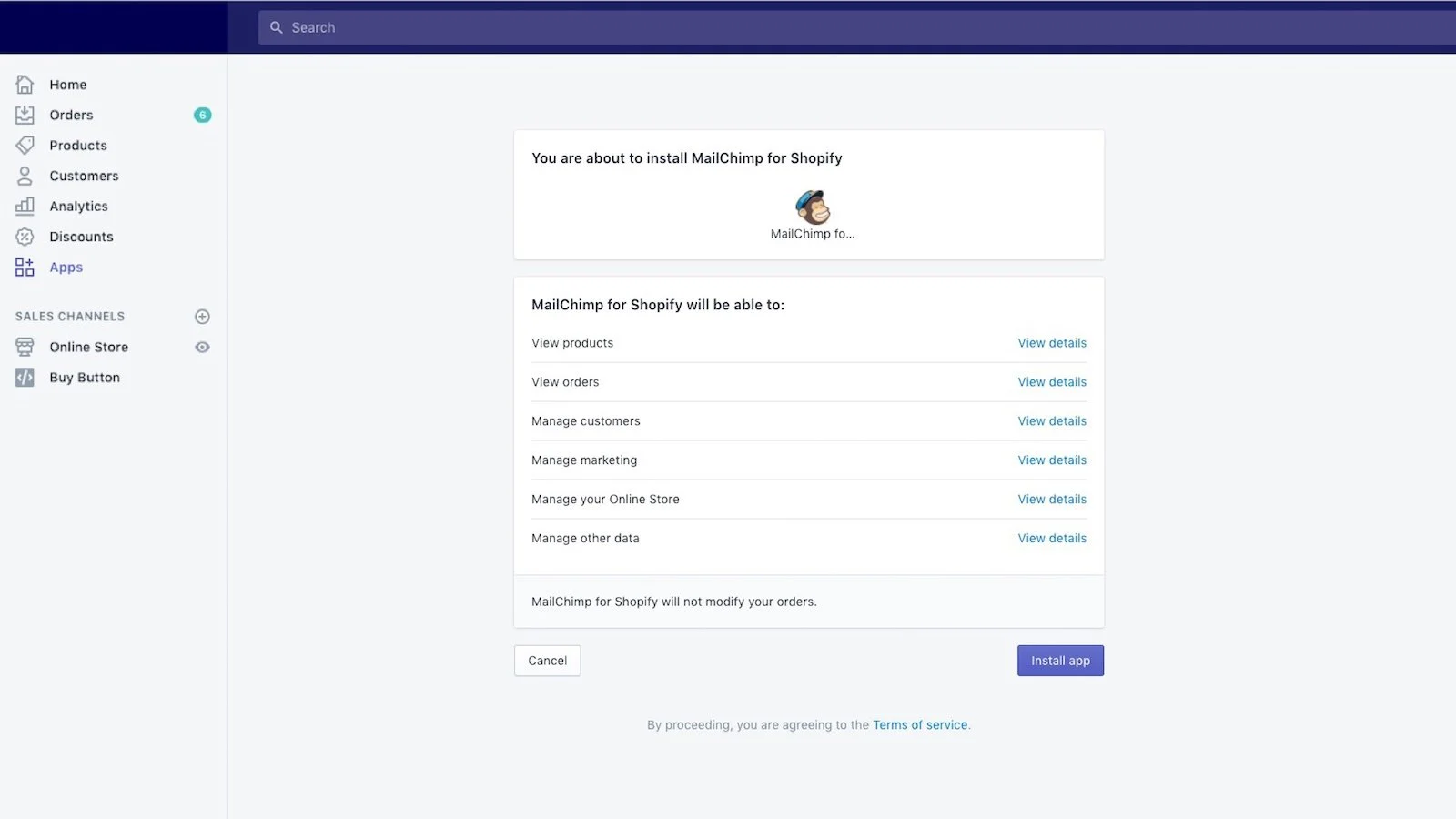Click the Home house icon in sidebar
Screen dimensions: 1456x819
[x=25, y=85]
